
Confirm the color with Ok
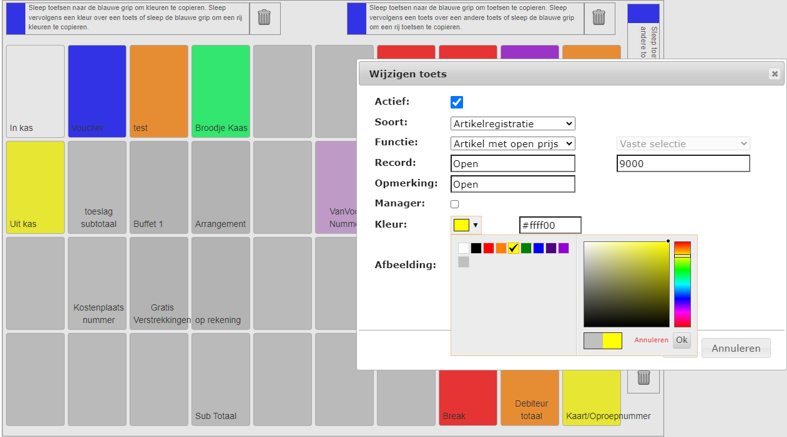coord(682,340)
